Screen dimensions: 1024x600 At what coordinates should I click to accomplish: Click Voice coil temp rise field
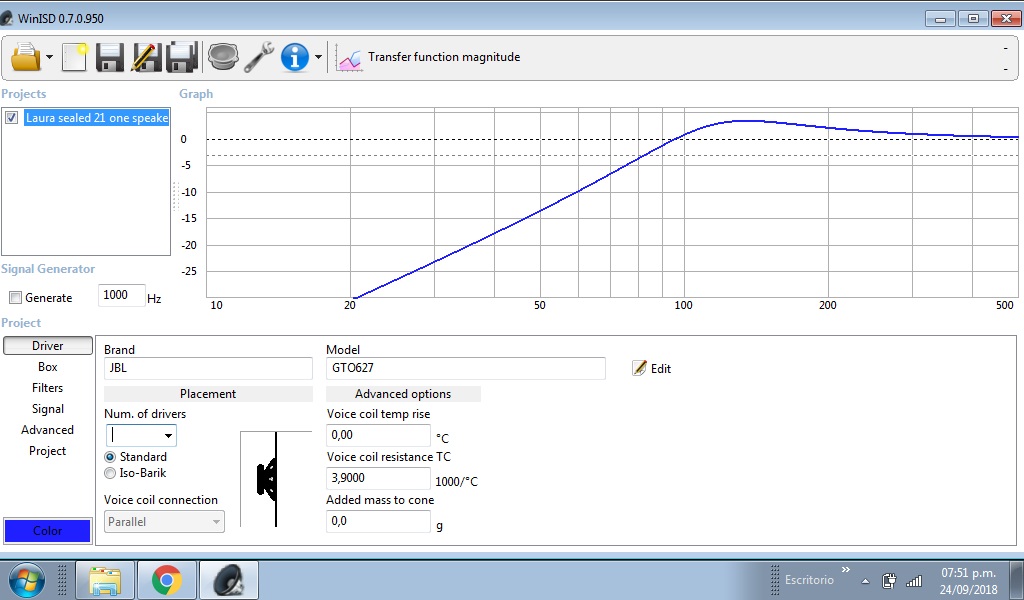tap(378, 435)
